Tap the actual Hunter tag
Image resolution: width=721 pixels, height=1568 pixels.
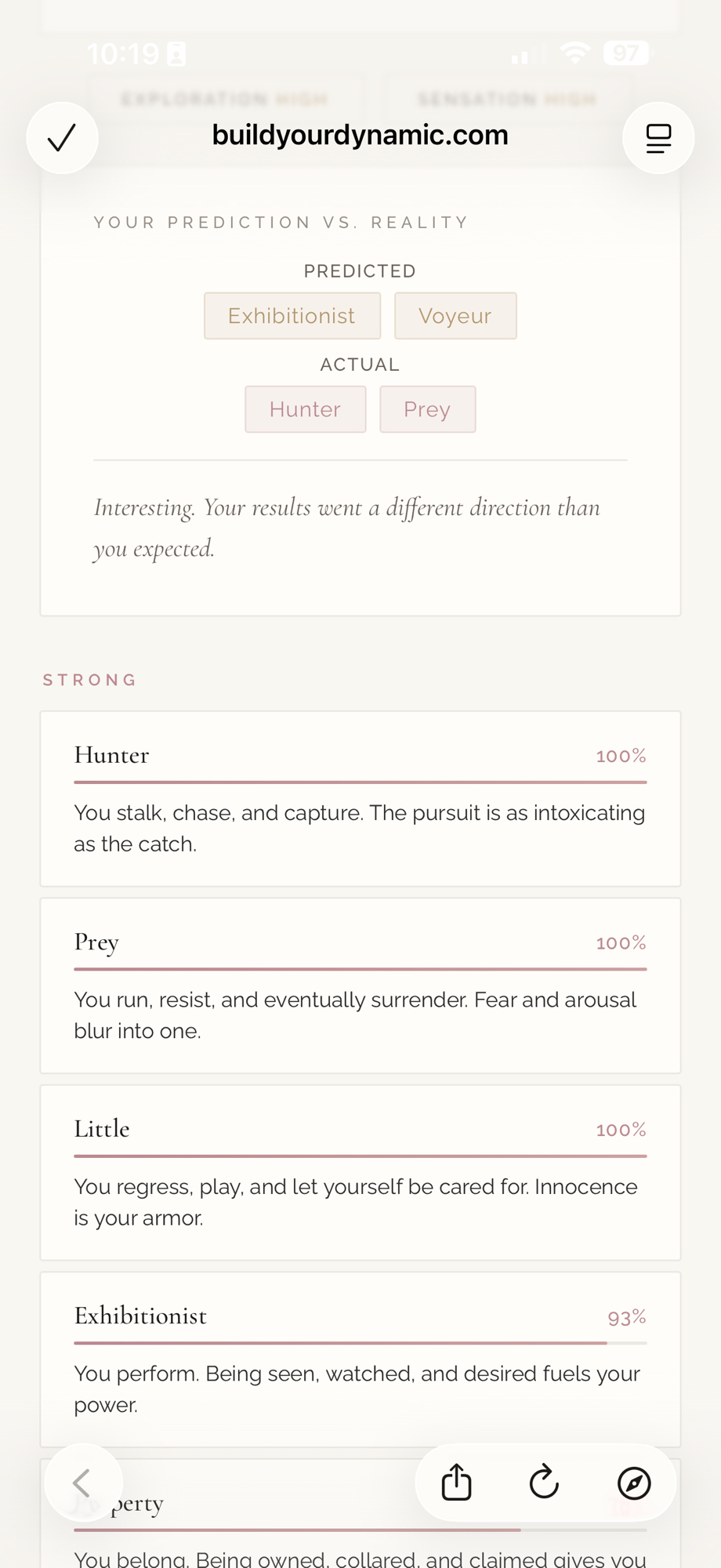click(x=305, y=409)
